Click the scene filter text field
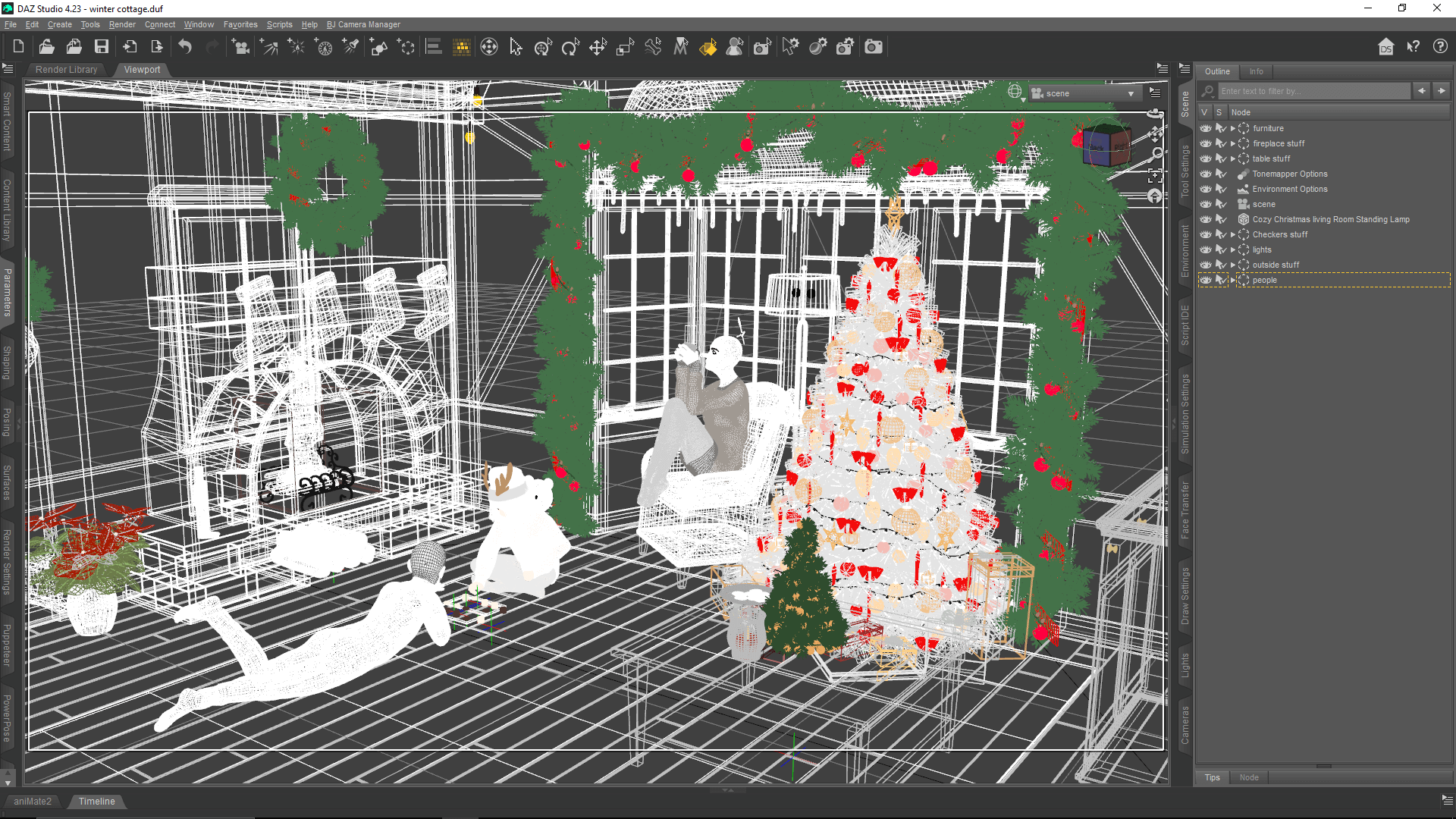1456x819 pixels. (1313, 91)
